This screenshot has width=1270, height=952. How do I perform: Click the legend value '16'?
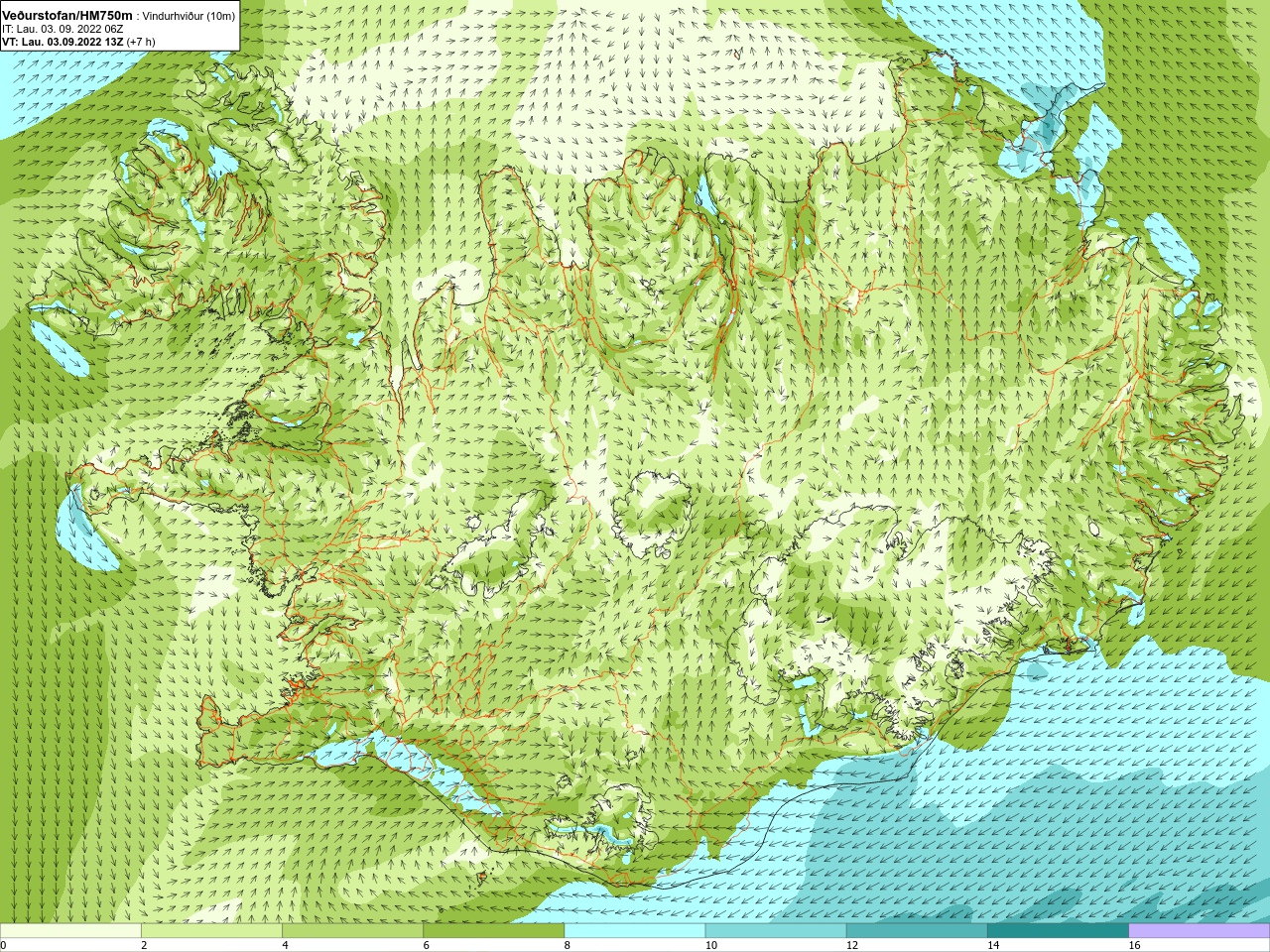[1134, 945]
